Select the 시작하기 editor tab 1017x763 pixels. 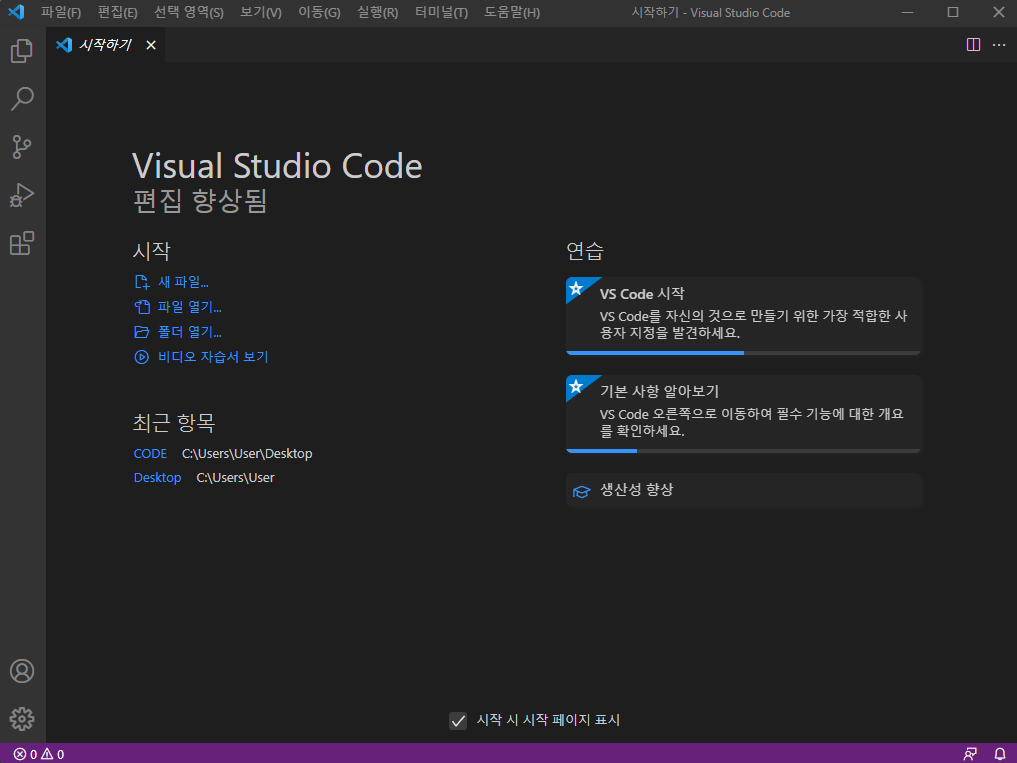(x=106, y=45)
